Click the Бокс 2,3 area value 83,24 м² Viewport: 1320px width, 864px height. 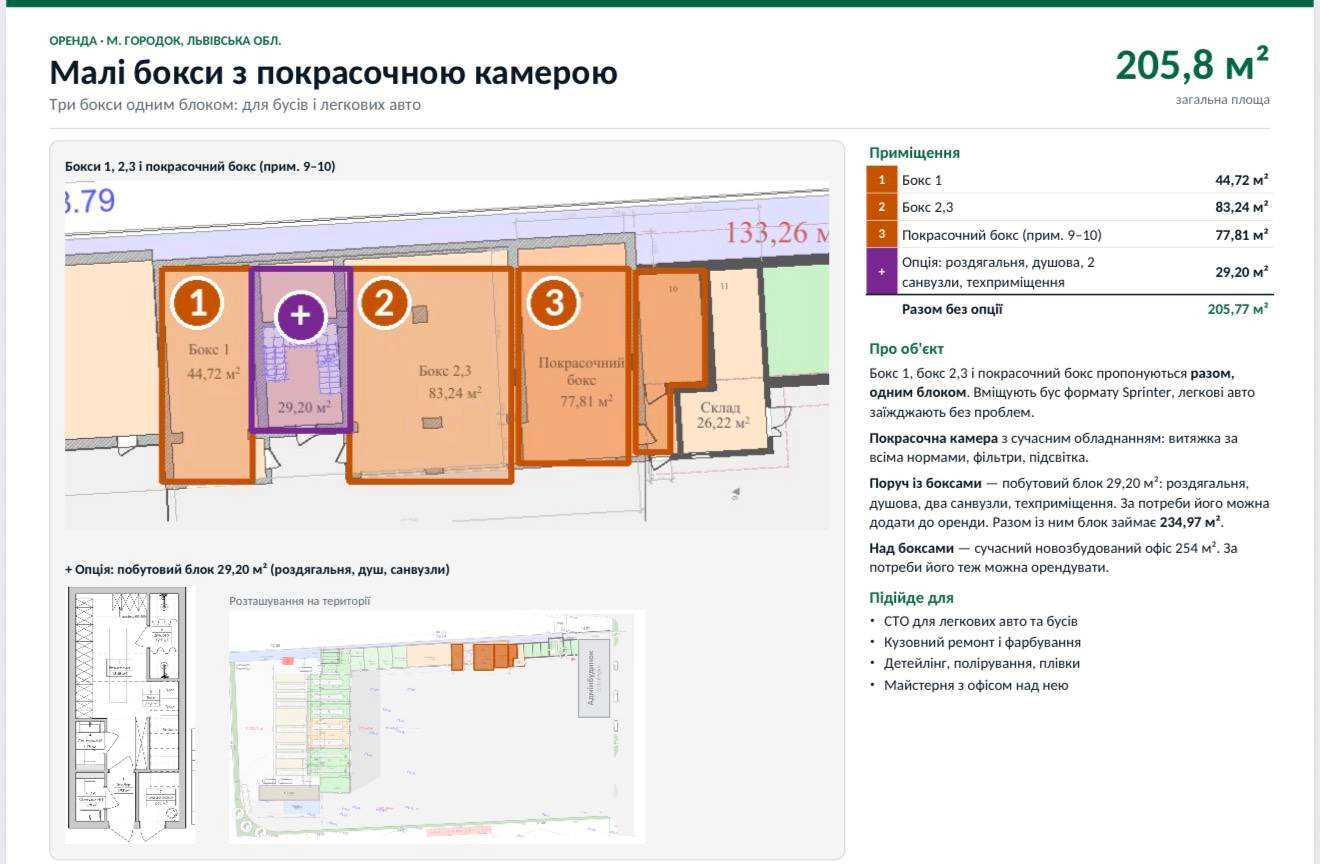tap(1241, 207)
